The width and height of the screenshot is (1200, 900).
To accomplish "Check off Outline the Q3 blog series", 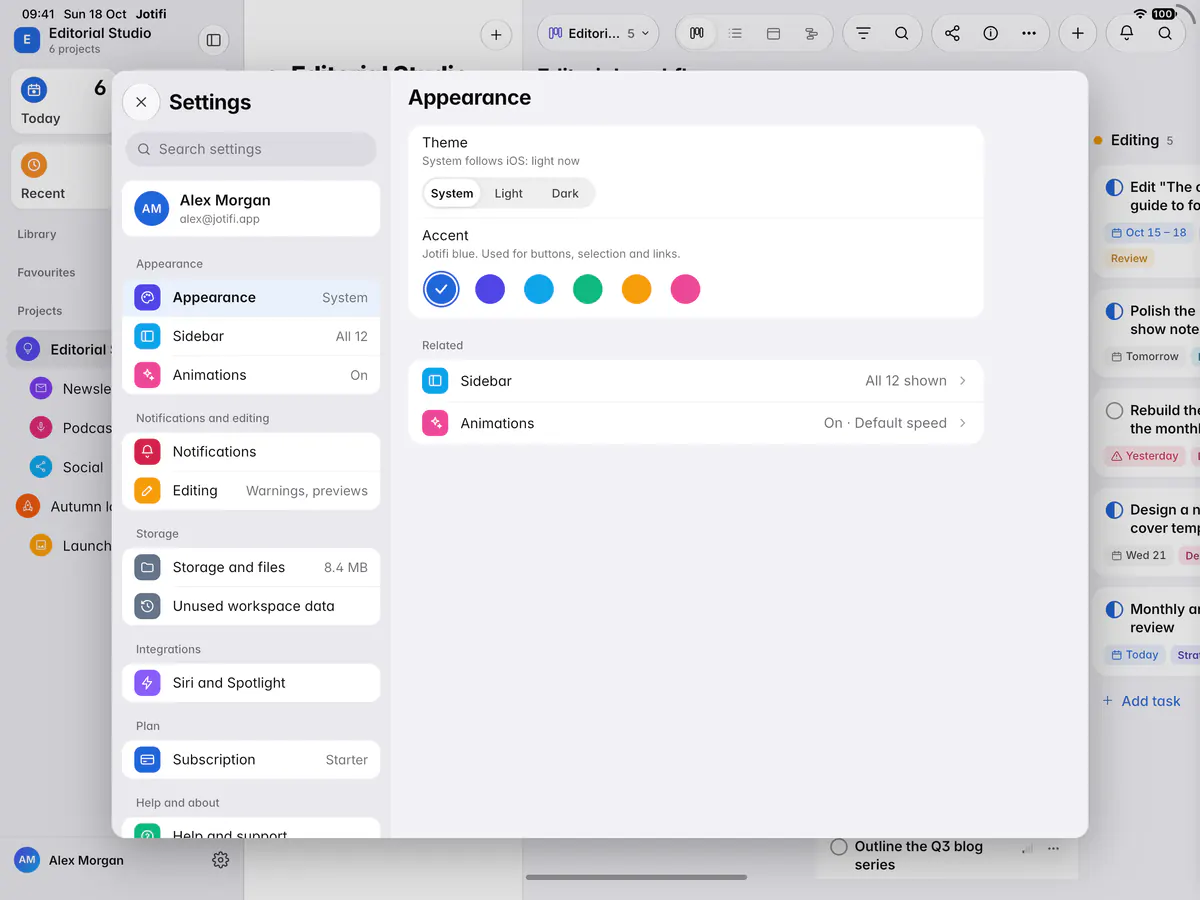I will pyautogui.click(x=839, y=847).
